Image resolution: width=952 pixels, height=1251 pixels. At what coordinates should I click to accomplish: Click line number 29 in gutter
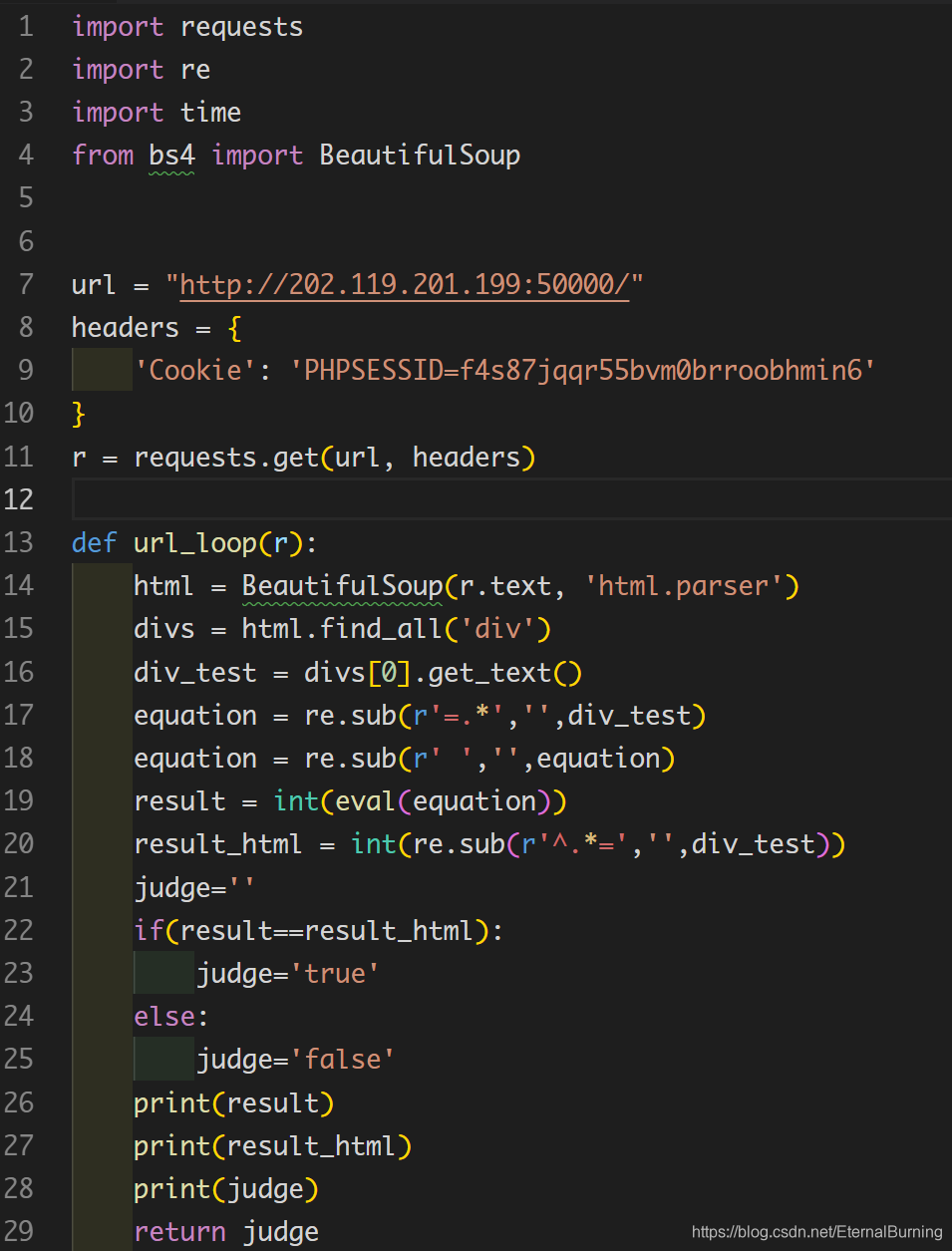[x=18, y=1231]
